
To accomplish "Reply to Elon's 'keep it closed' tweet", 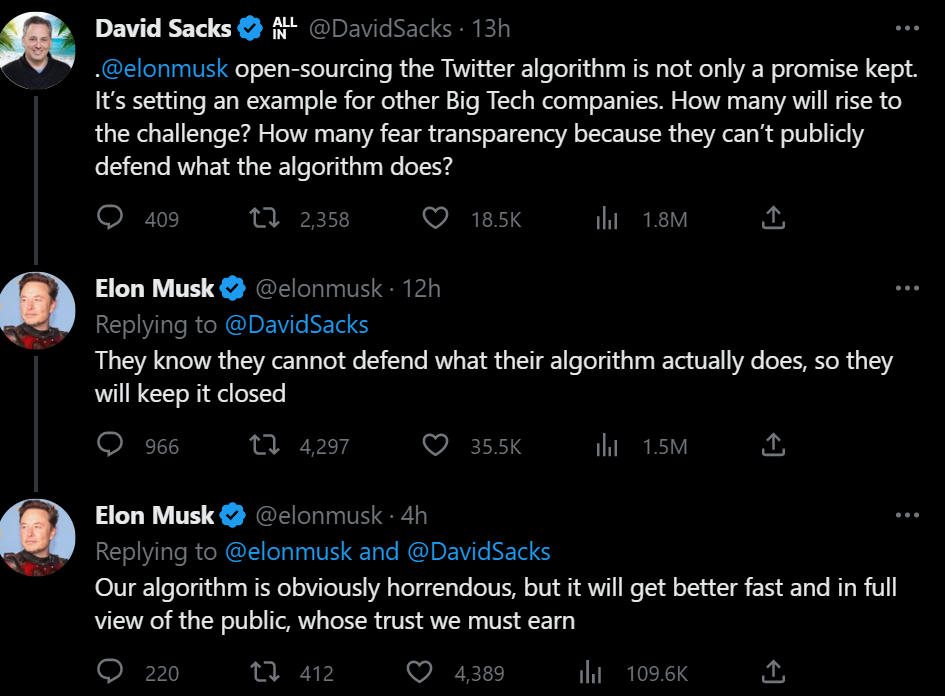I will (111, 445).
